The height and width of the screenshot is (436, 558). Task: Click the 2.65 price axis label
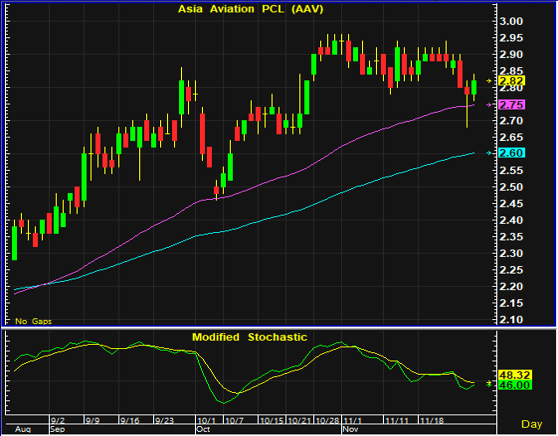(511, 137)
